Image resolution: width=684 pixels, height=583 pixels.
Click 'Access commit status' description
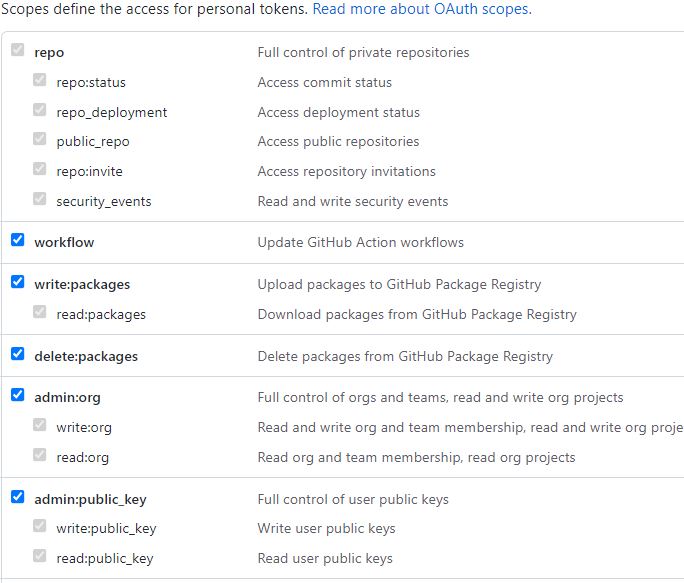click(325, 82)
